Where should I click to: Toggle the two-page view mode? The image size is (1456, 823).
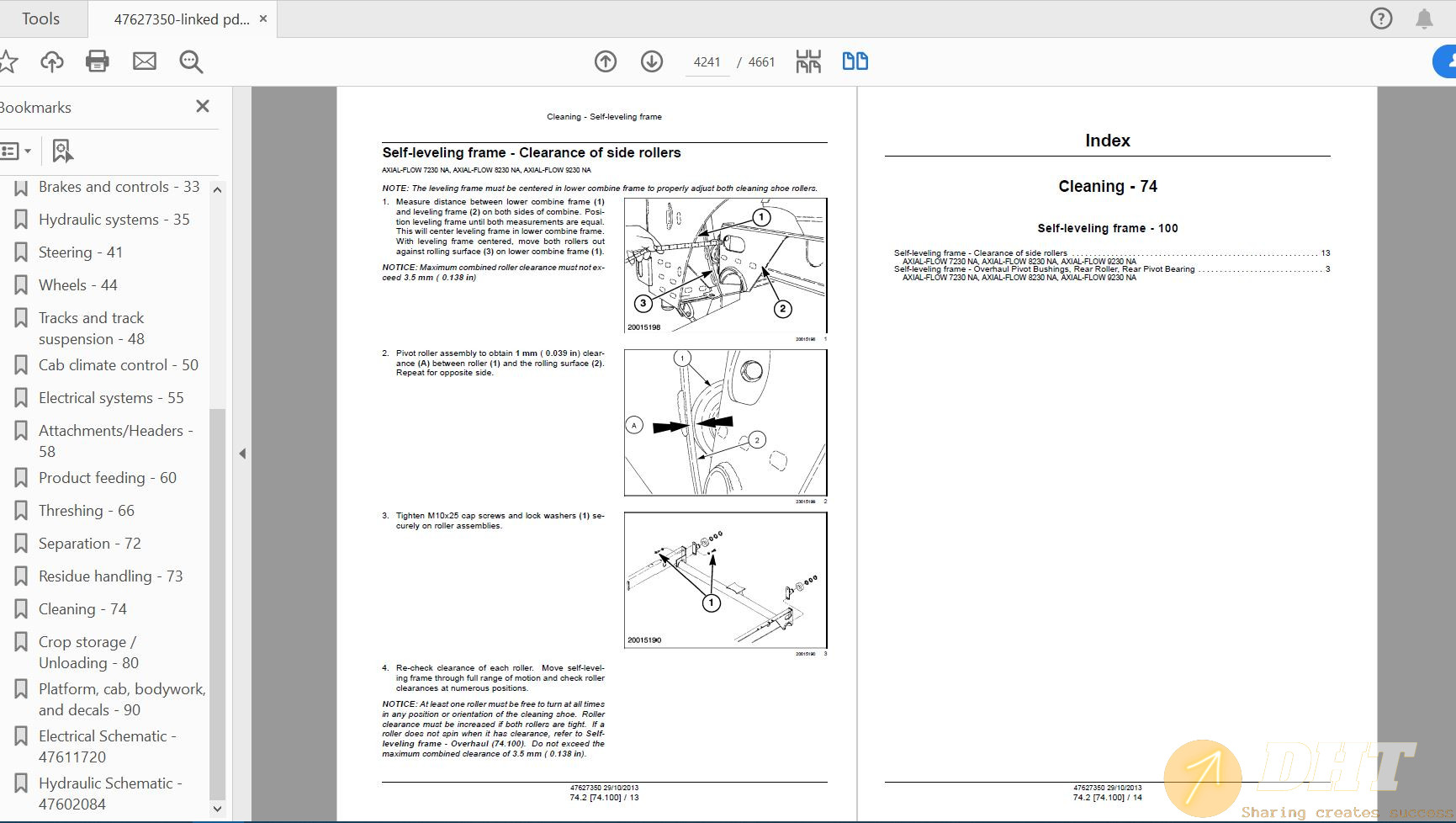point(855,61)
